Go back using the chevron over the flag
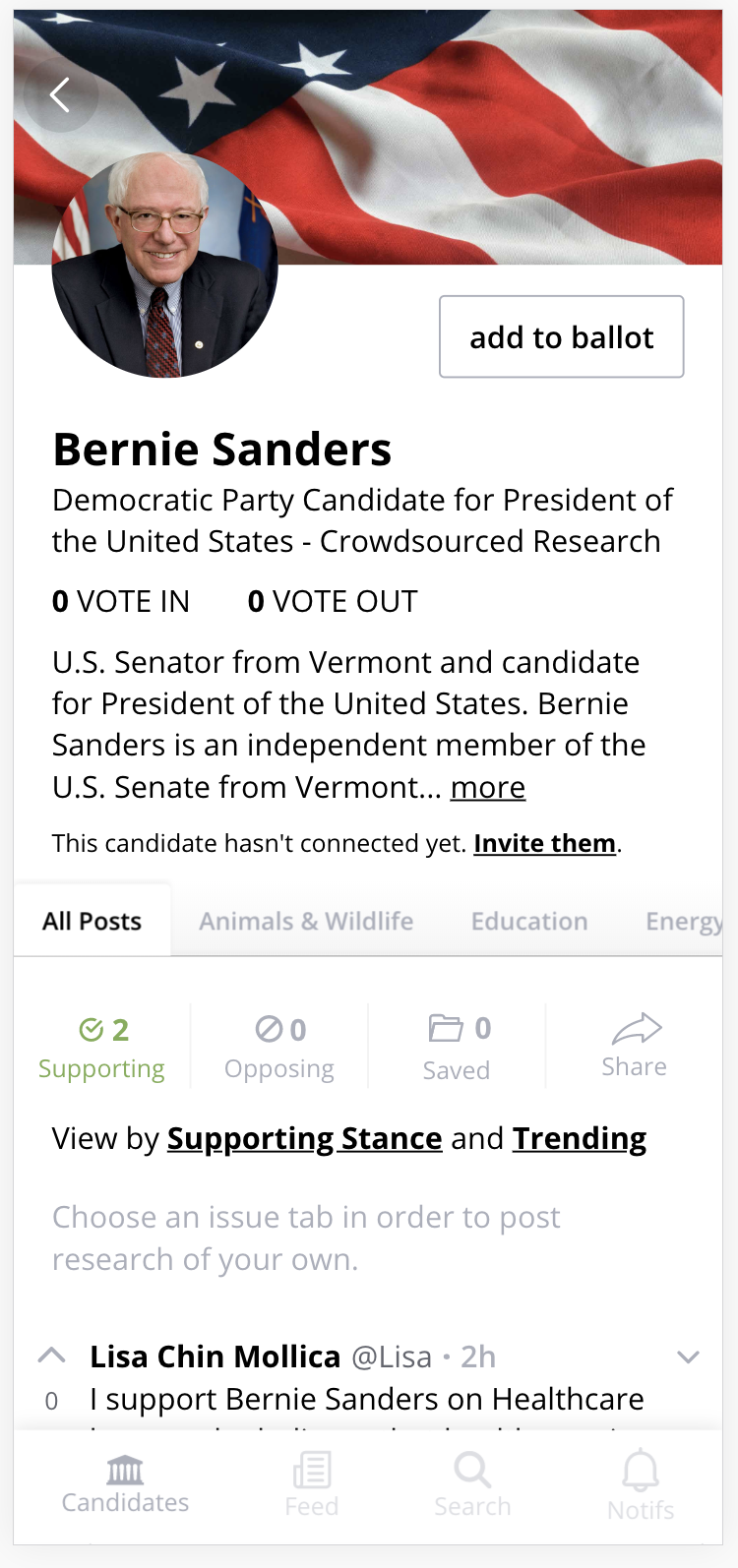This screenshot has width=738, height=1568. point(60,94)
